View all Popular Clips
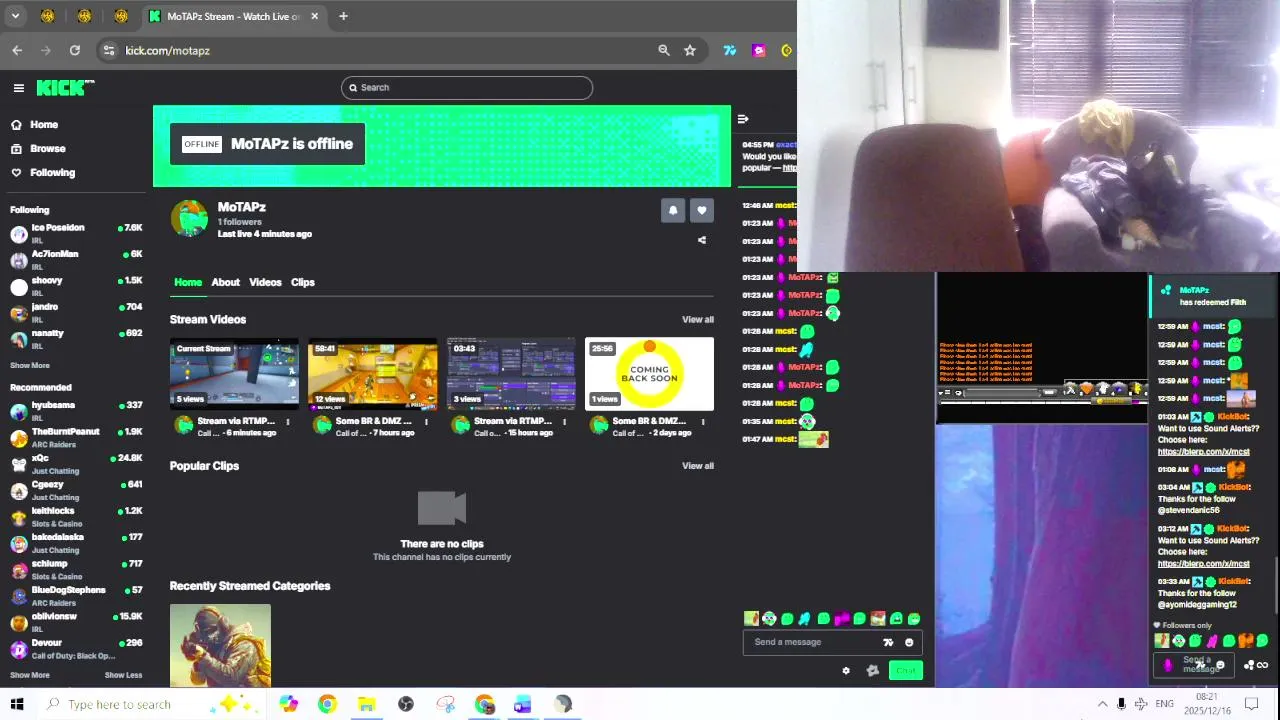The height and width of the screenshot is (720, 1280). click(x=697, y=466)
